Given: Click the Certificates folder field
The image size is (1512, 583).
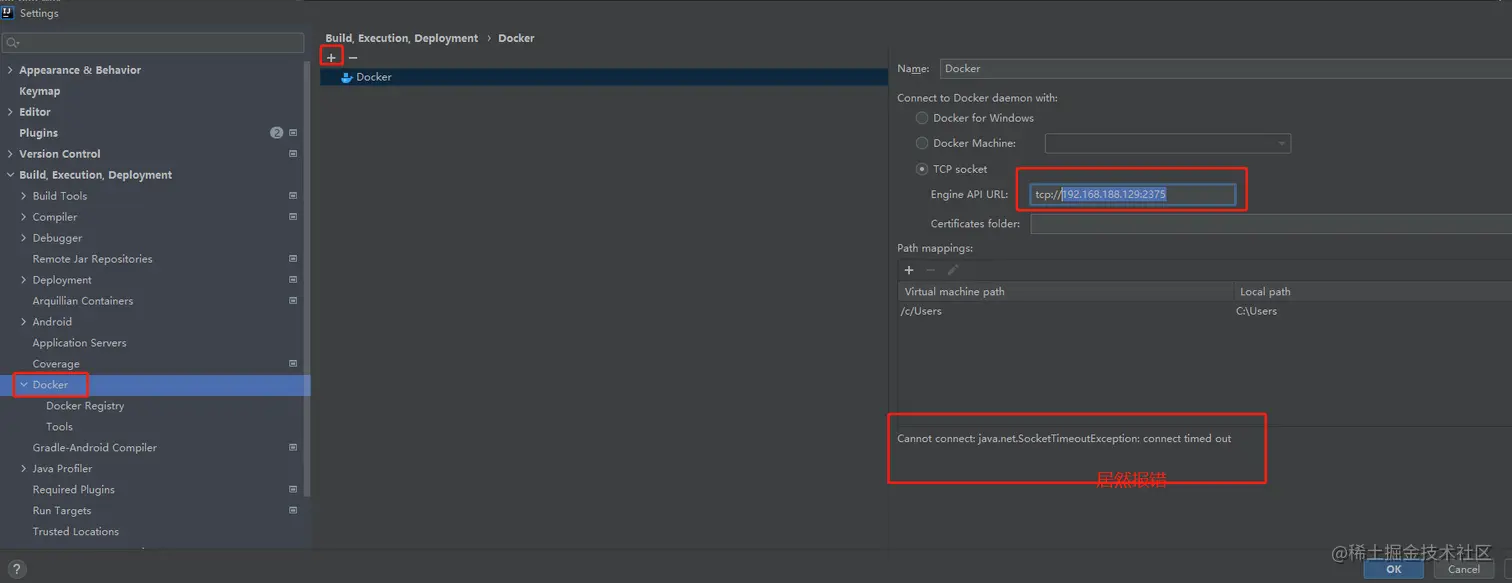Looking at the screenshot, I should click(x=1271, y=224).
